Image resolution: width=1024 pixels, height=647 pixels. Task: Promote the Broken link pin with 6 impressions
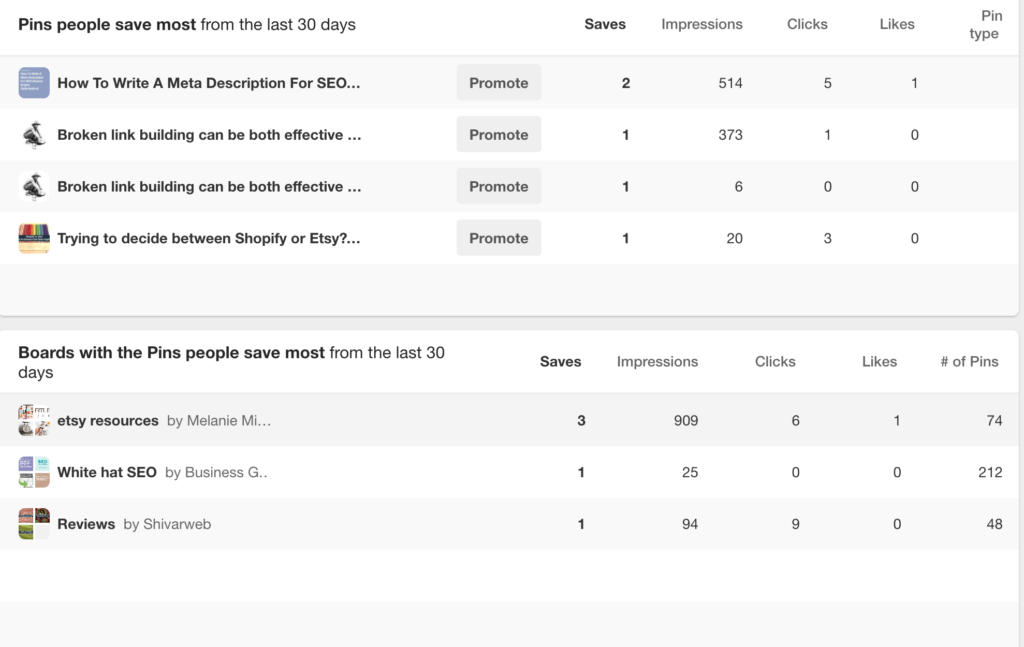tap(498, 187)
